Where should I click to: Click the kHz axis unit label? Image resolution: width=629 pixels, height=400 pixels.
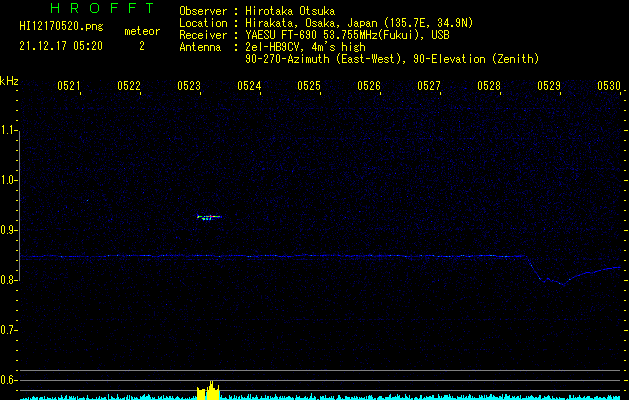pyautogui.click(x=9, y=81)
